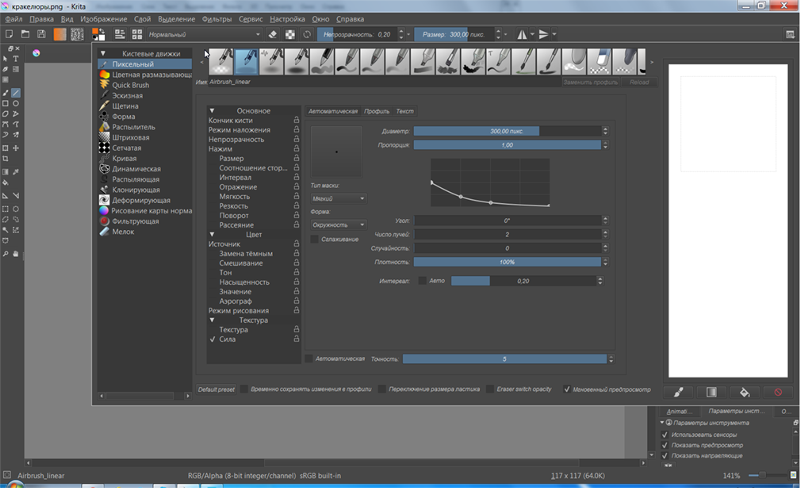Save document with the floppy disk icon

pos(41,34)
